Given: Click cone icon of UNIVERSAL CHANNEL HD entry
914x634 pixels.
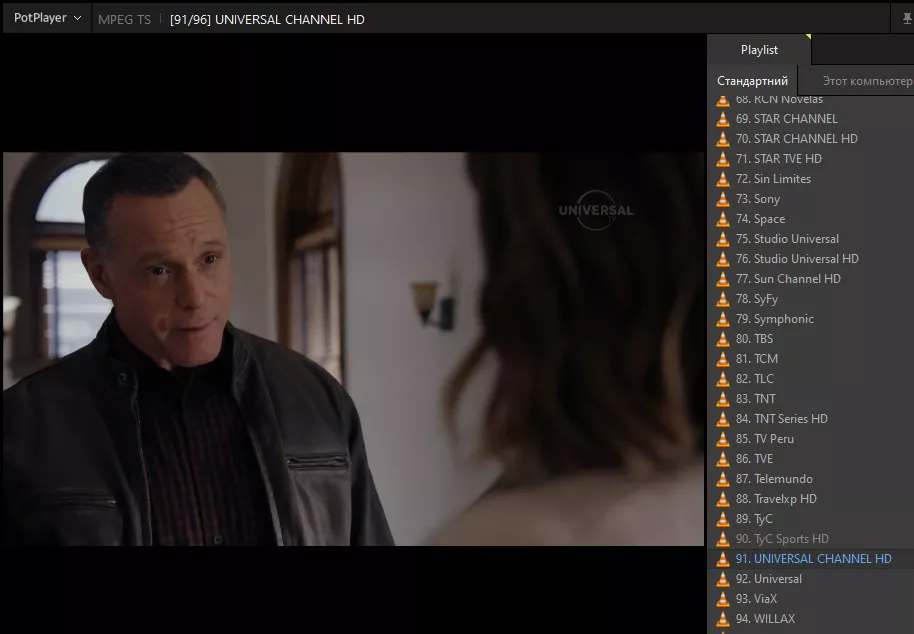Looking at the screenshot, I should tap(723, 559).
